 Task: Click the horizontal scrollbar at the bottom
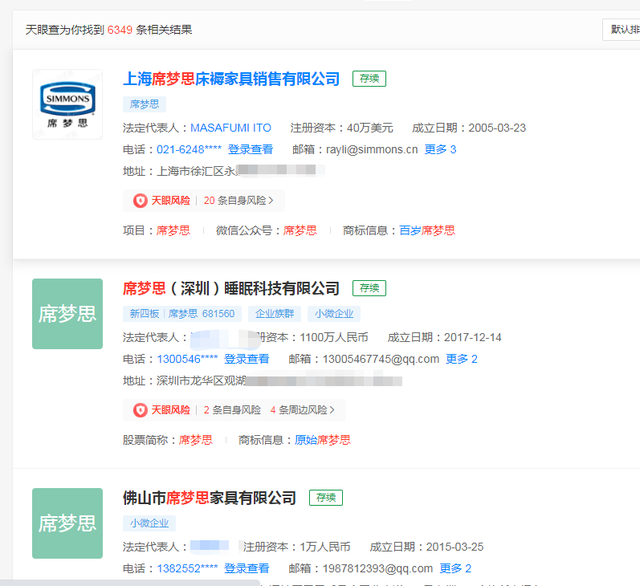[130, 583]
